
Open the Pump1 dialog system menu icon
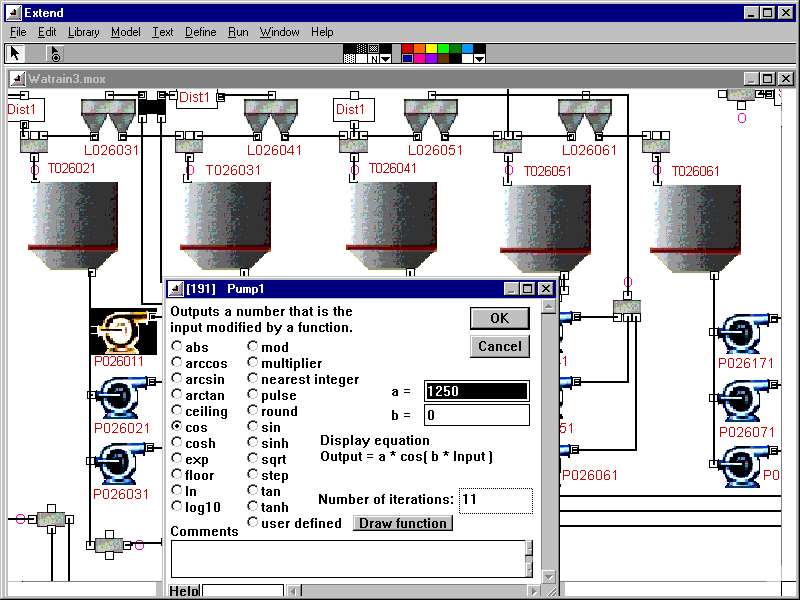tap(176, 289)
